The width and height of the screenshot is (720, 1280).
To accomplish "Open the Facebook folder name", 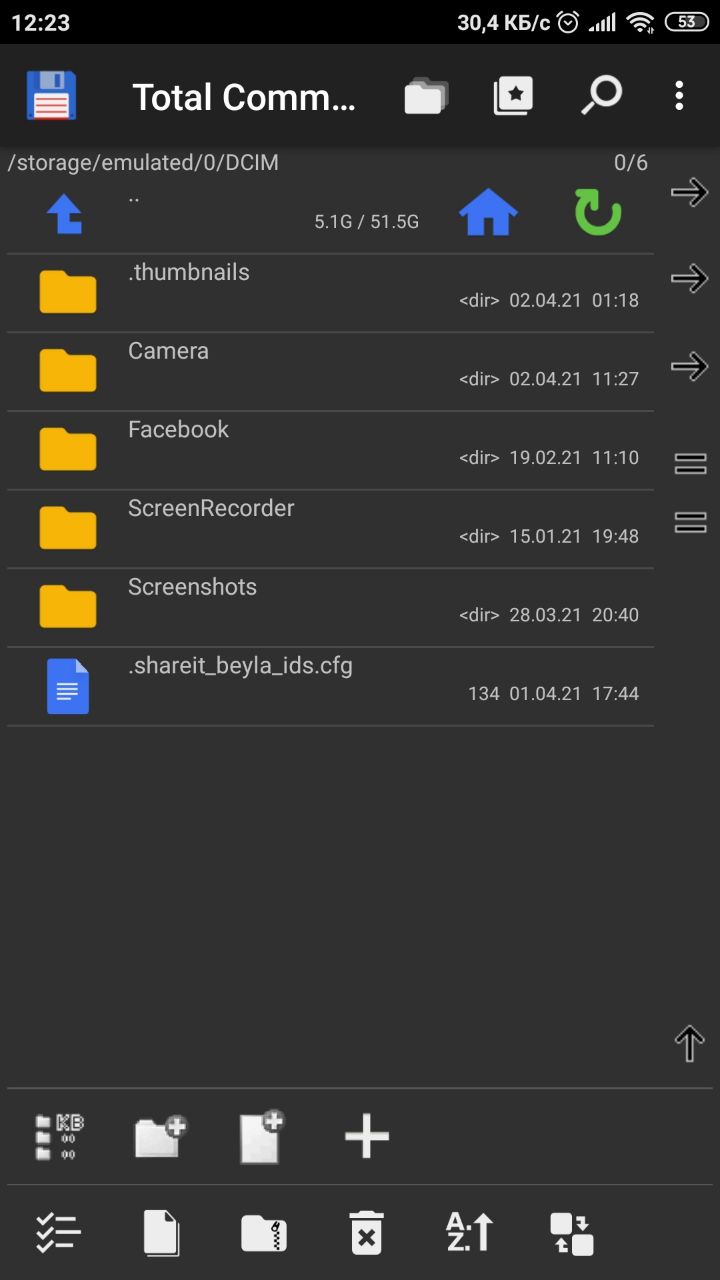I will 178,429.
